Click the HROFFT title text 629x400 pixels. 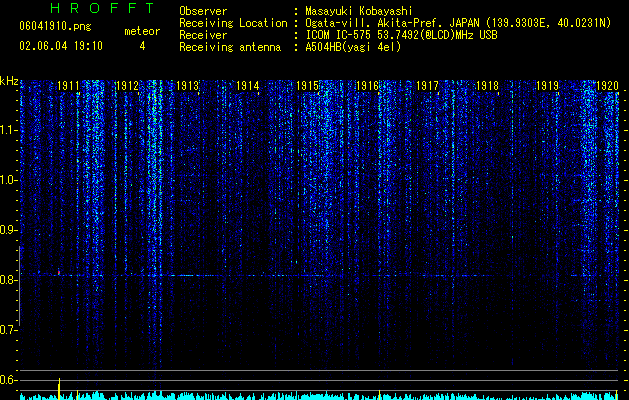[103, 8]
